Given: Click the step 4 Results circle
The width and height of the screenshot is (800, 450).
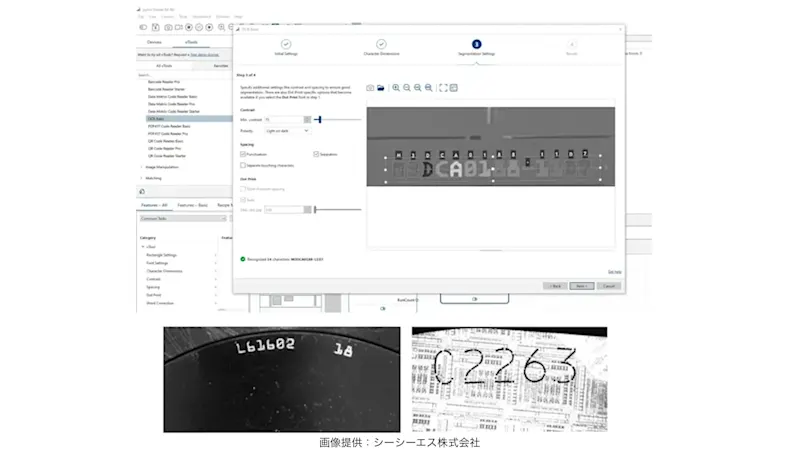Looking at the screenshot, I should point(572,44).
